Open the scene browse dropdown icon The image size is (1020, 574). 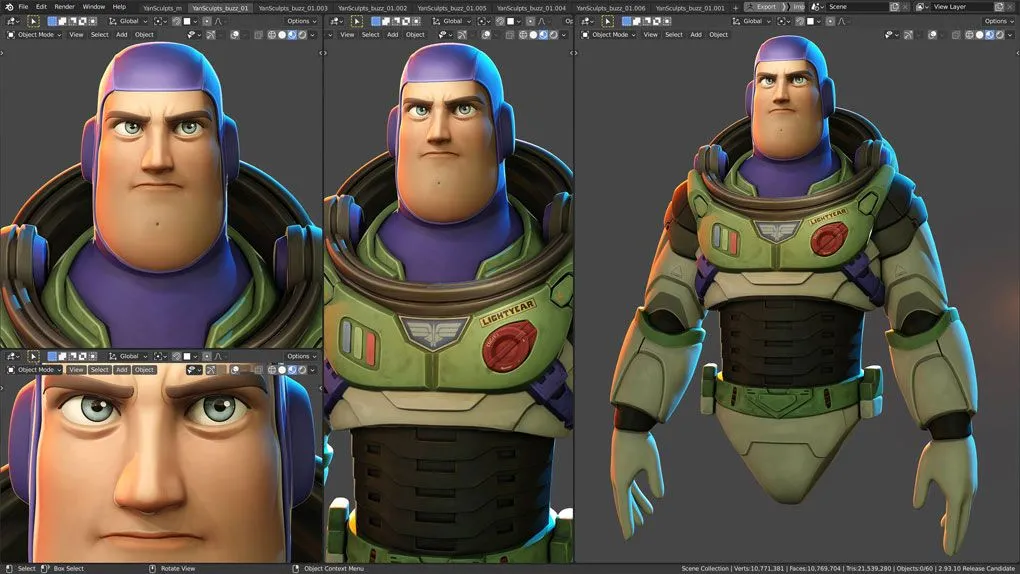tap(817, 7)
